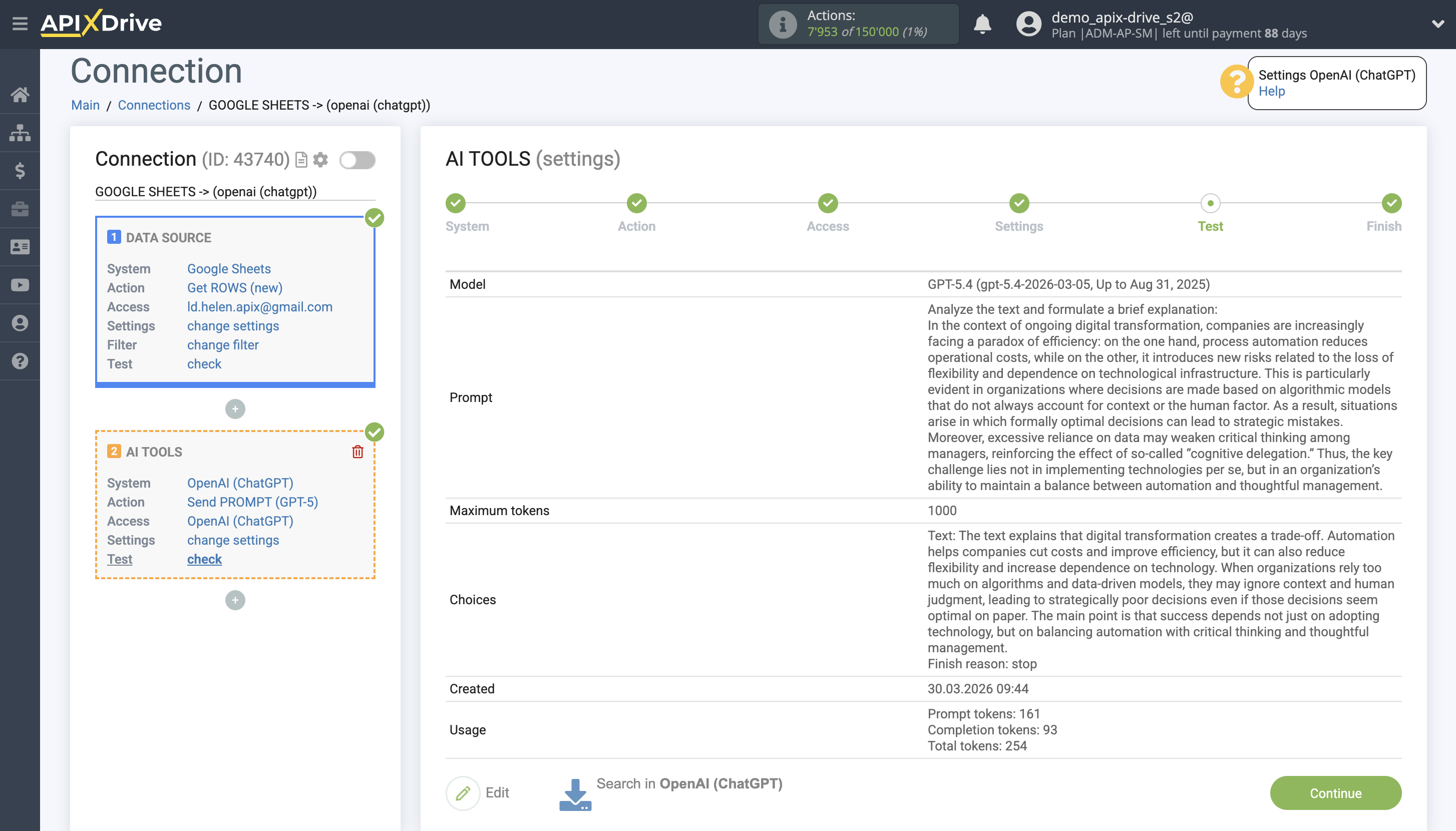The image size is (1456, 831).
Task: Go to the Access step
Action: (828, 203)
